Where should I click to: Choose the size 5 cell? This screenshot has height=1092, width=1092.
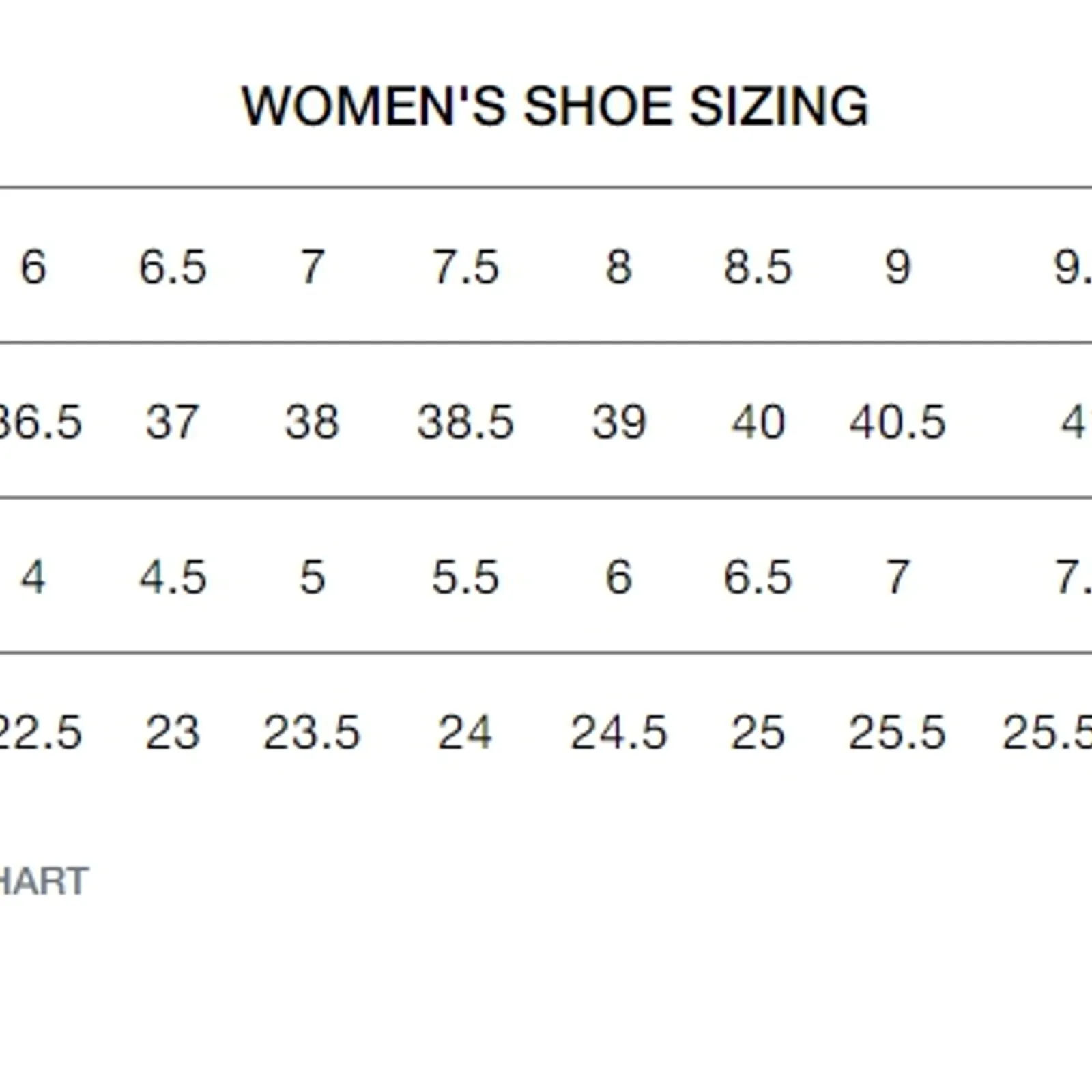pyautogui.click(x=312, y=577)
